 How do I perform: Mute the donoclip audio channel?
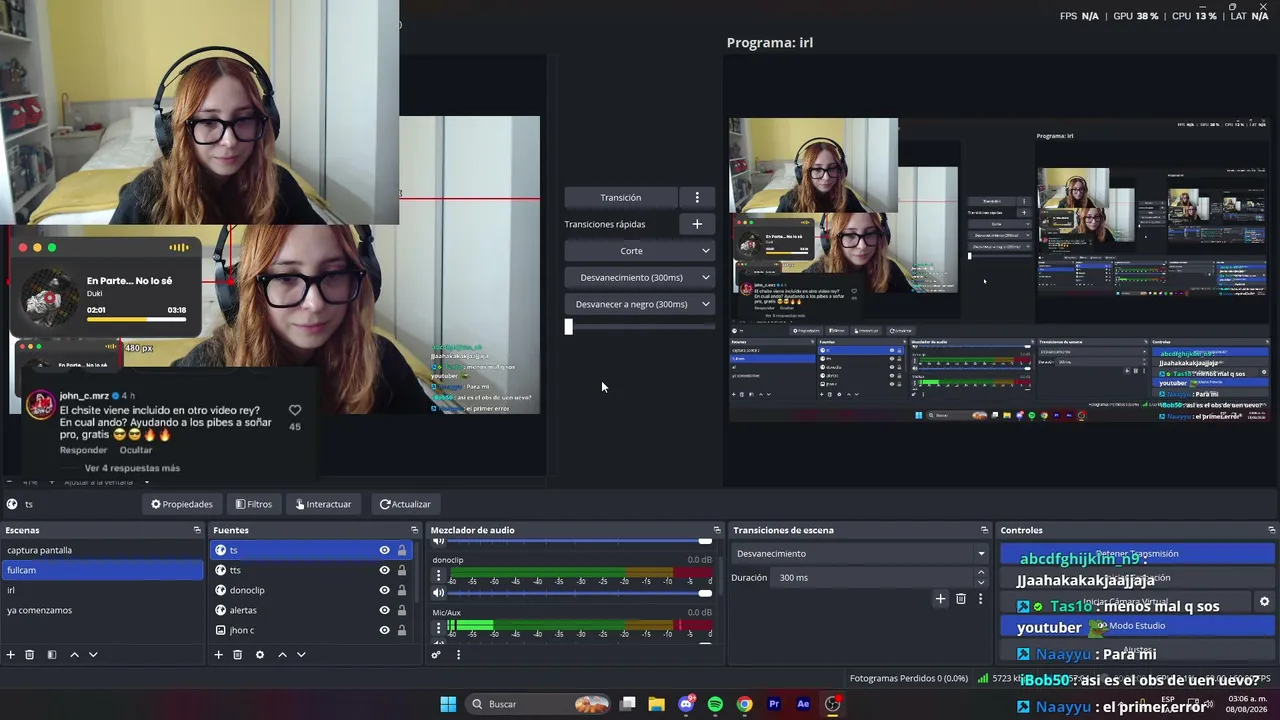(438, 593)
